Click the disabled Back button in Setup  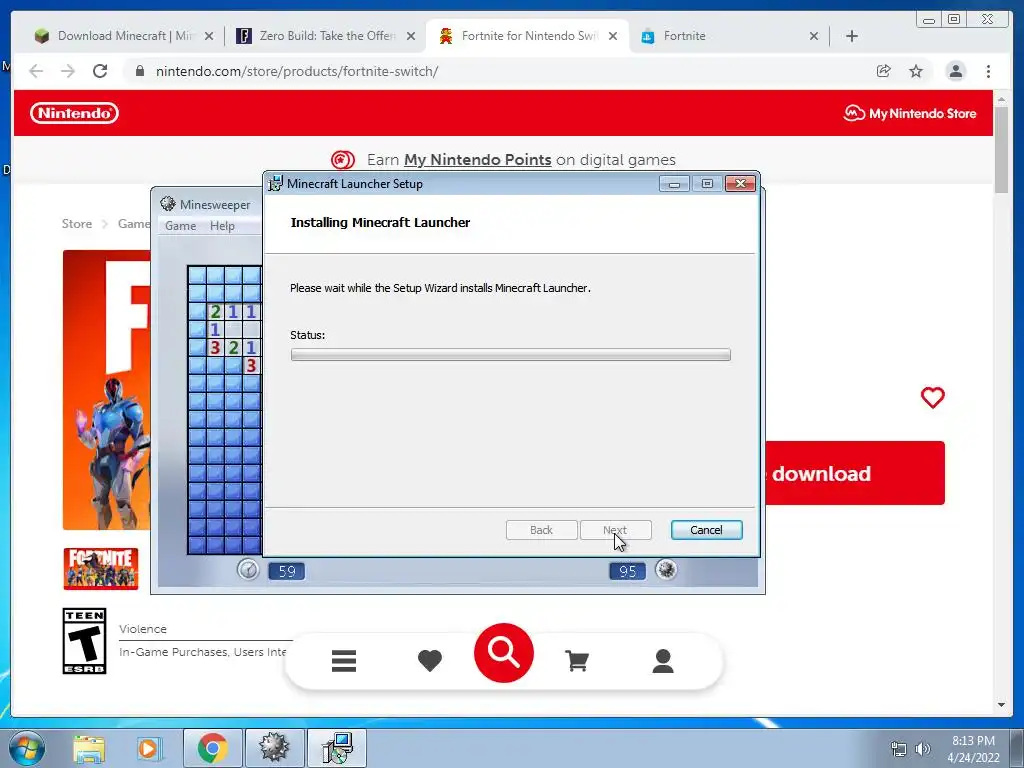541,530
